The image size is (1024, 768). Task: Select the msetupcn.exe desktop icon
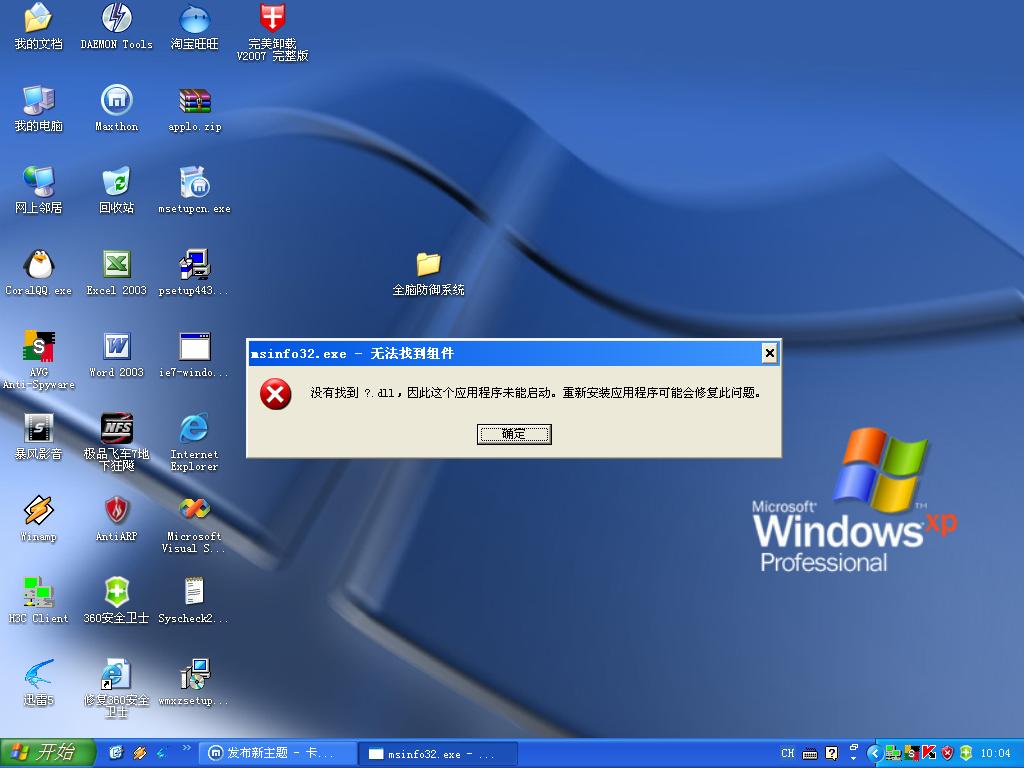click(x=195, y=190)
